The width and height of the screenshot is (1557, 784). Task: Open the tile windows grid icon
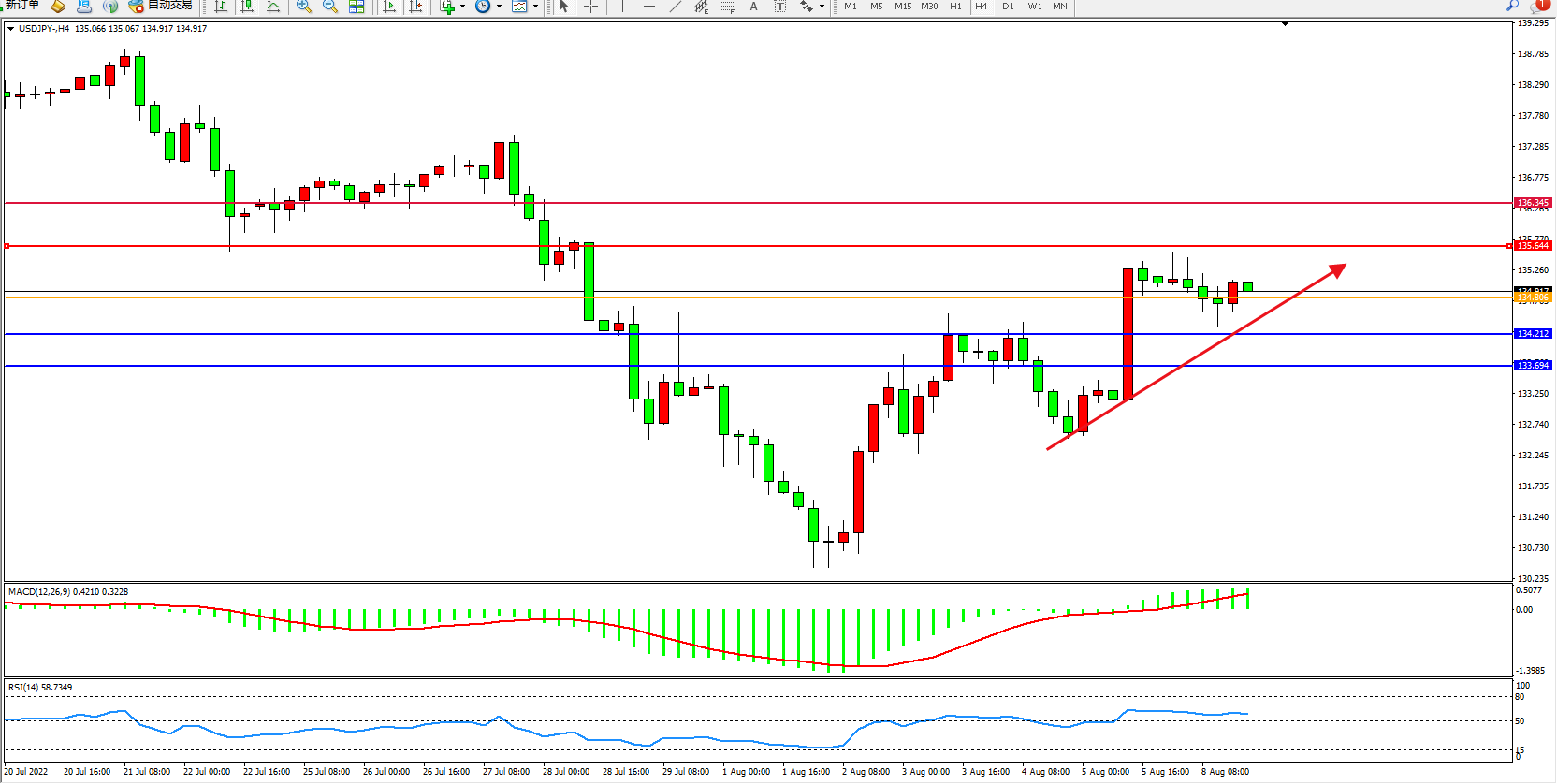(357, 7)
